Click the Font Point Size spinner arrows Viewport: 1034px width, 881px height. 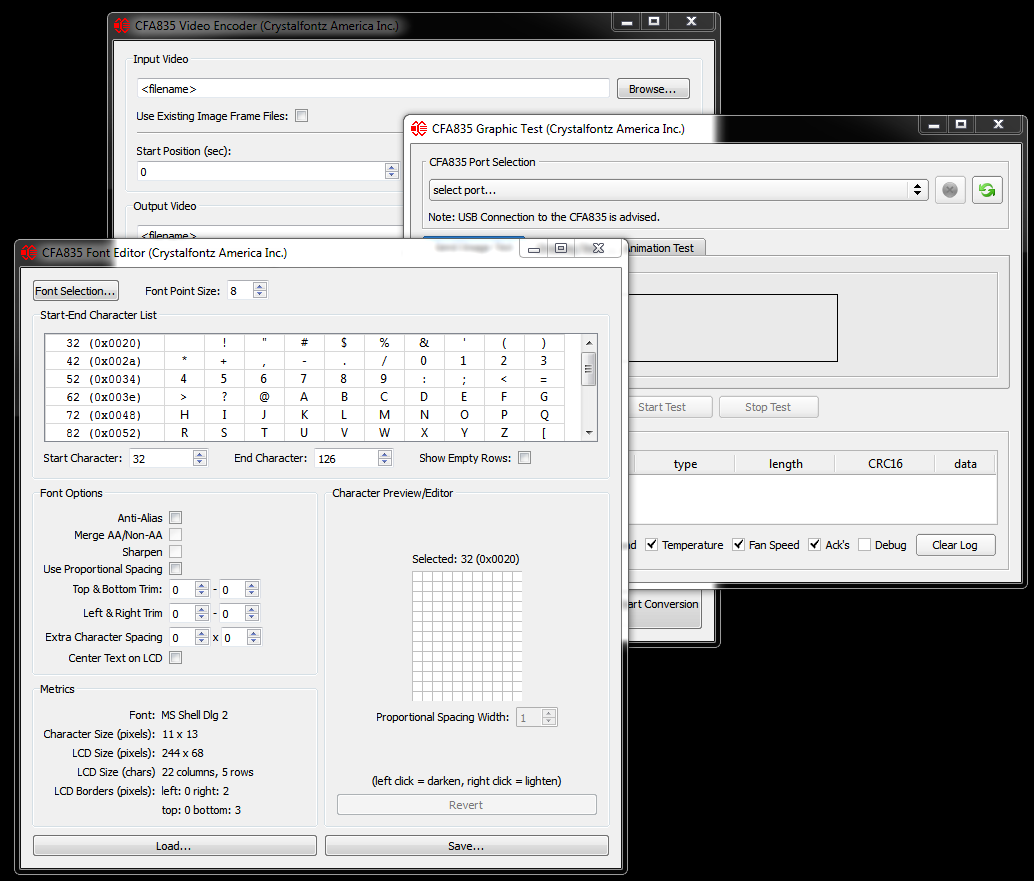260,290
